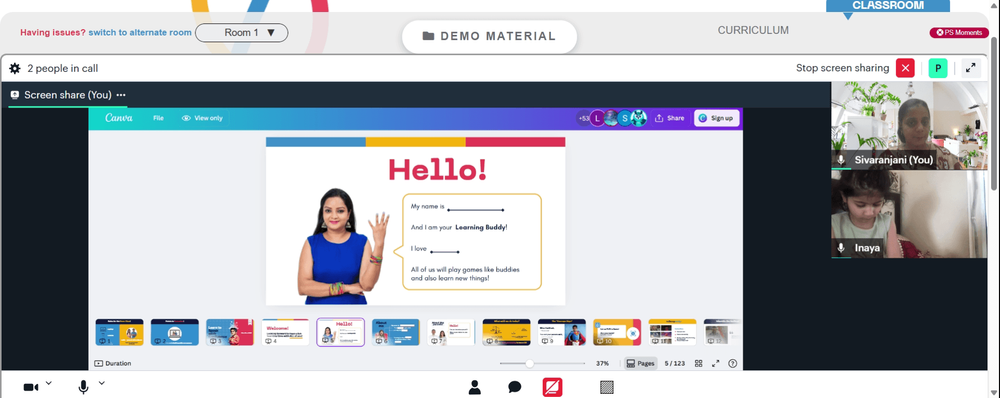Adjust the Canva zoom slider handle

pos(529,364)
